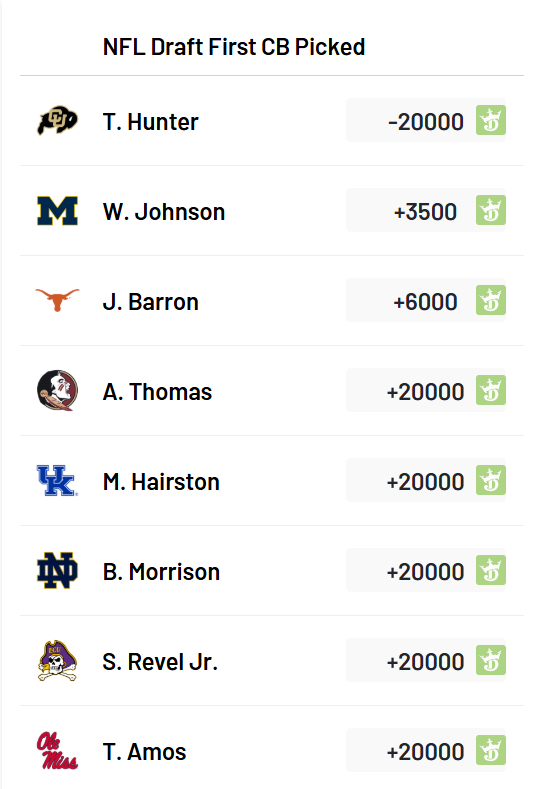Choose B. Morrison +20000 odds
Image resolution: width=537 pixels, height=789 pixels.
tap(426, 571)
